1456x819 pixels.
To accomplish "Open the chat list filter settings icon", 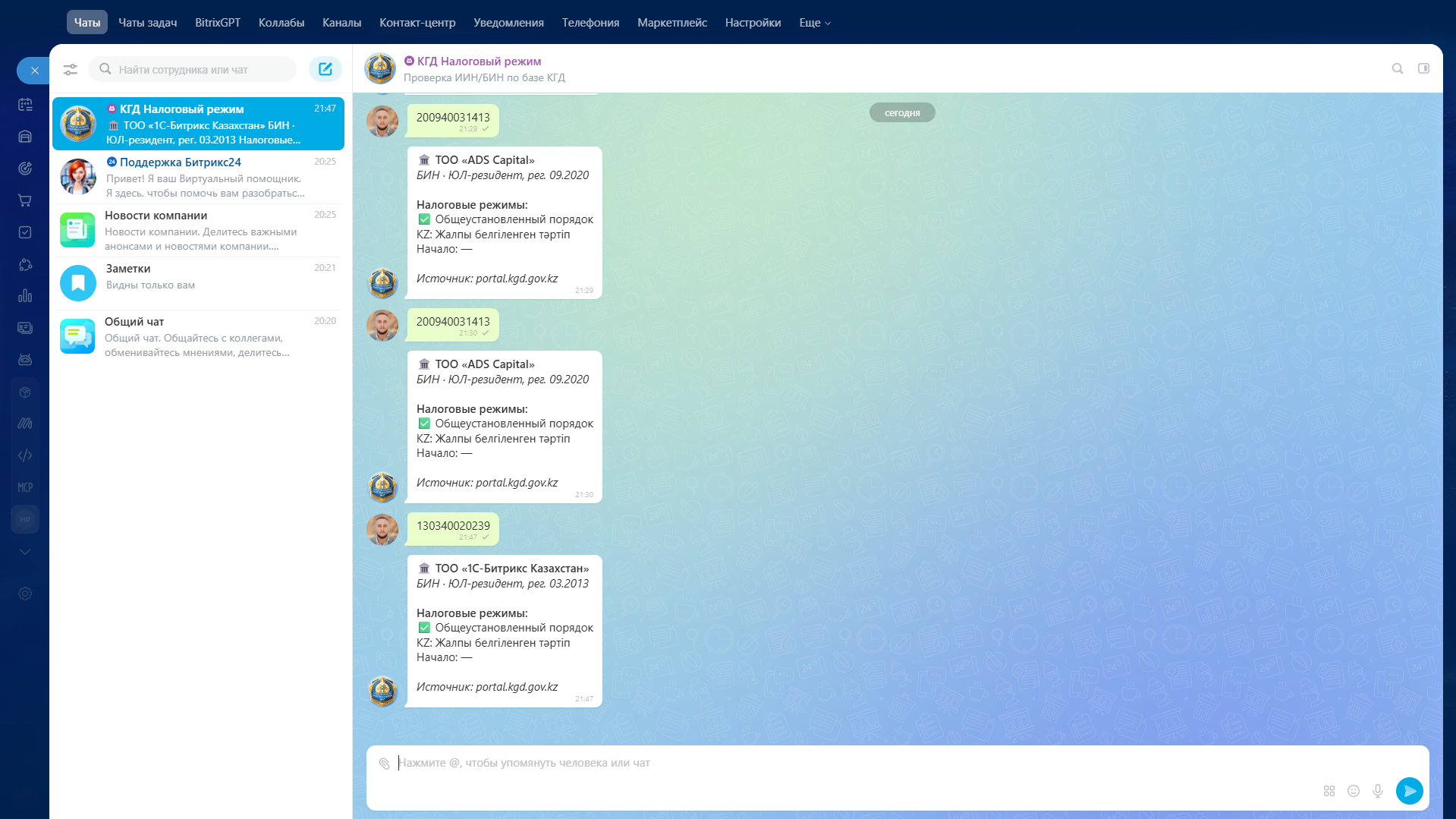I will tap(71, 70).
